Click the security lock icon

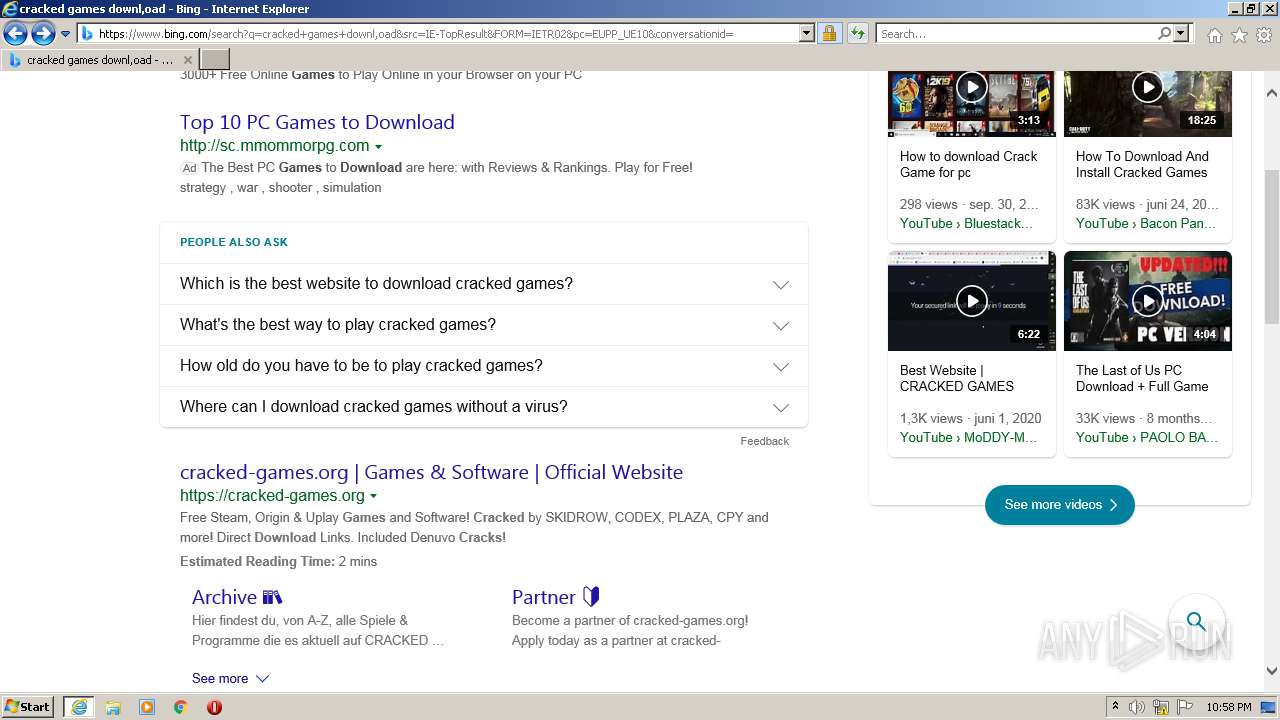[x=829, y=34]
